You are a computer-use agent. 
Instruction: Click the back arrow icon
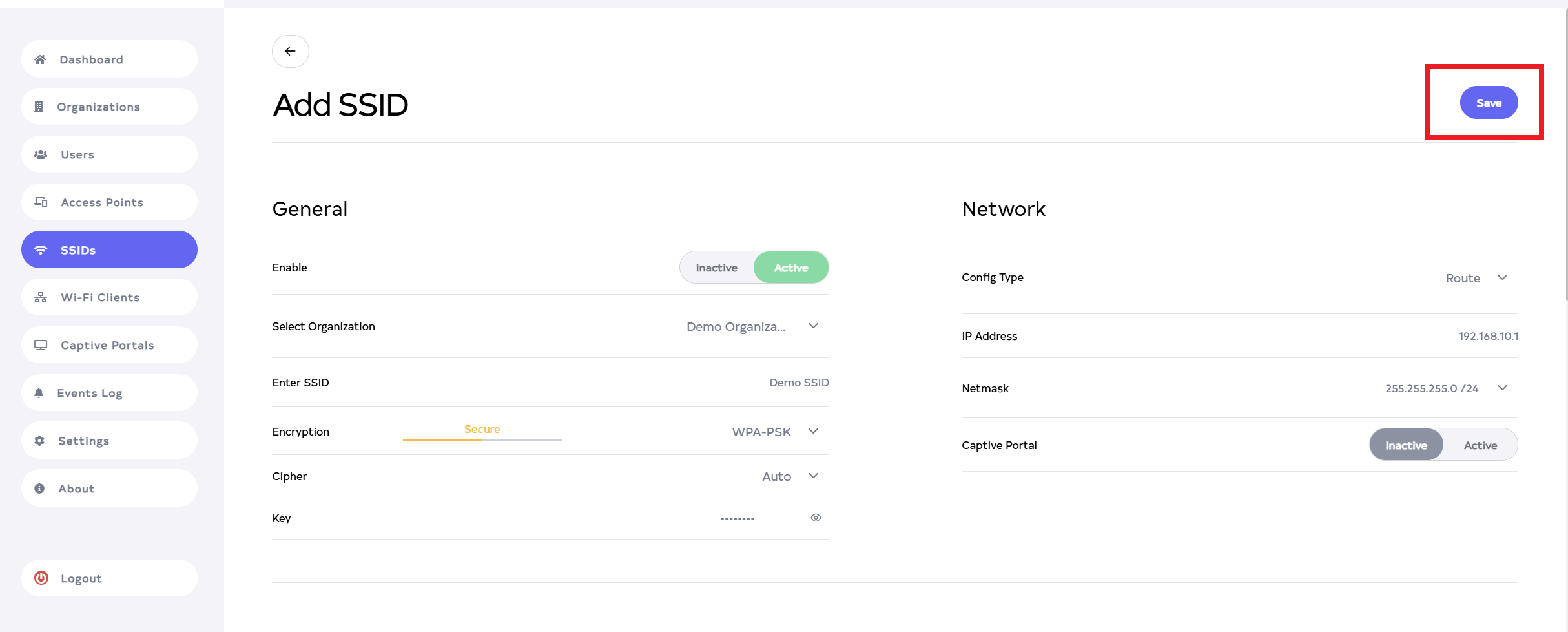pyautogui.click(x=290, y=51)
